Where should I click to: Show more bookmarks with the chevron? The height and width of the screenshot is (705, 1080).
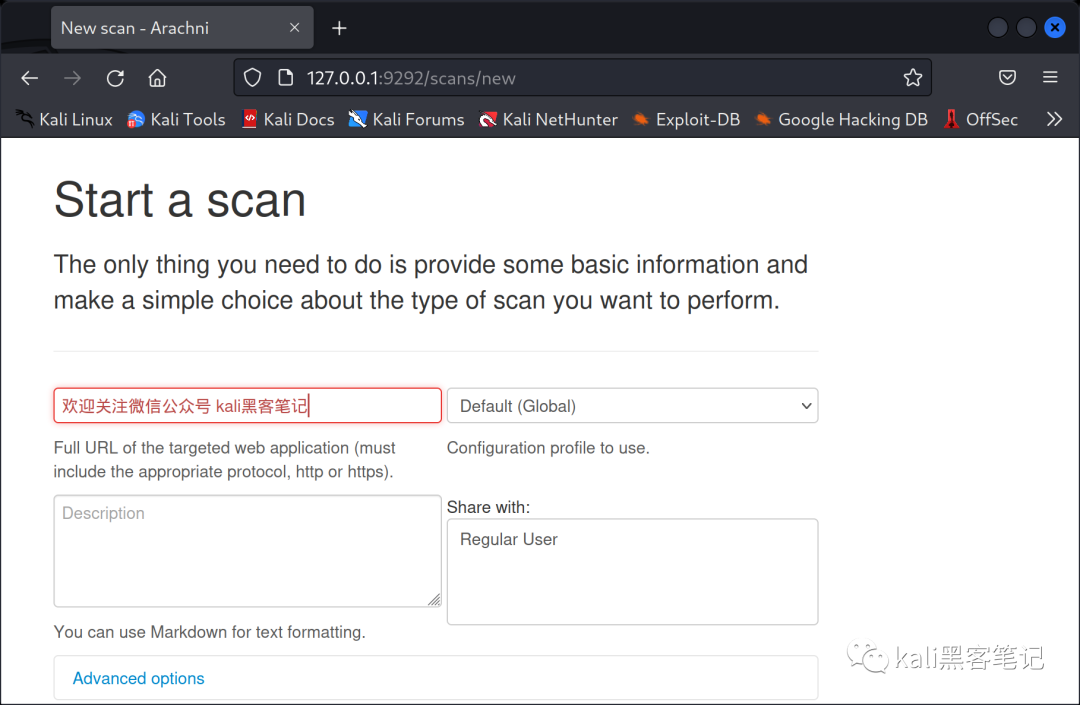(1054, 119)
